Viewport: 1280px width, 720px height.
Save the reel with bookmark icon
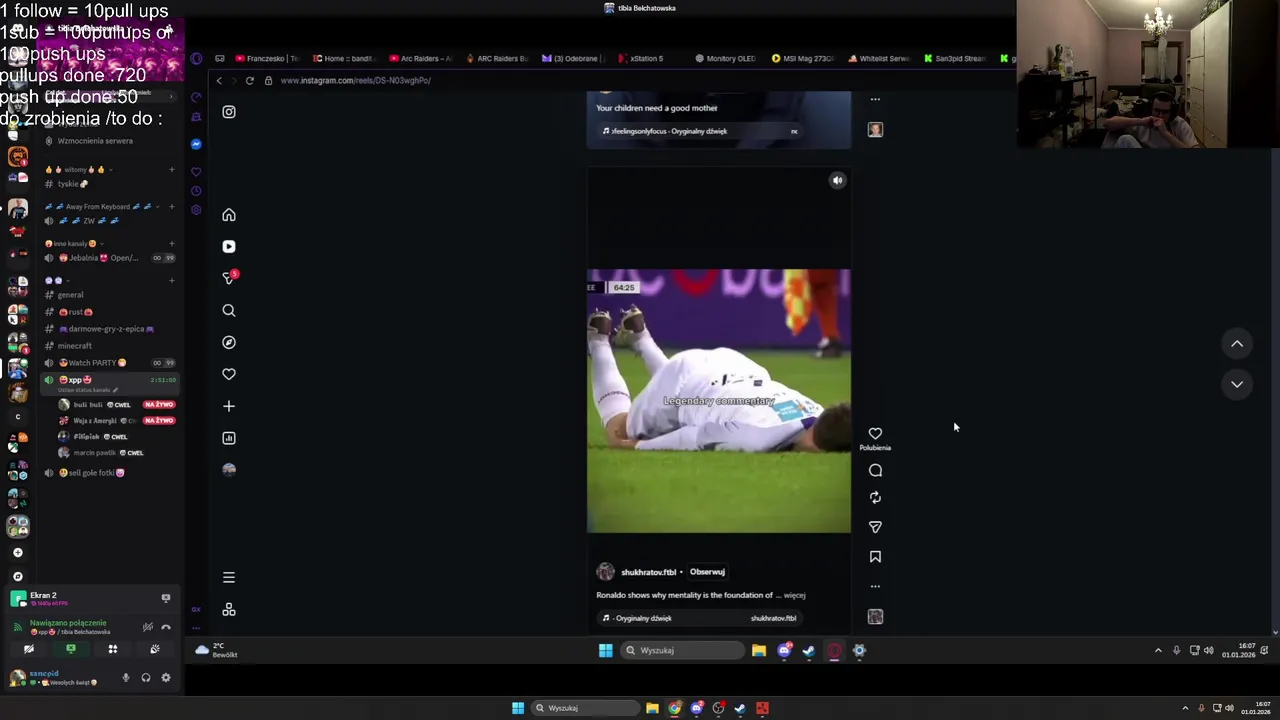point(875,556)
